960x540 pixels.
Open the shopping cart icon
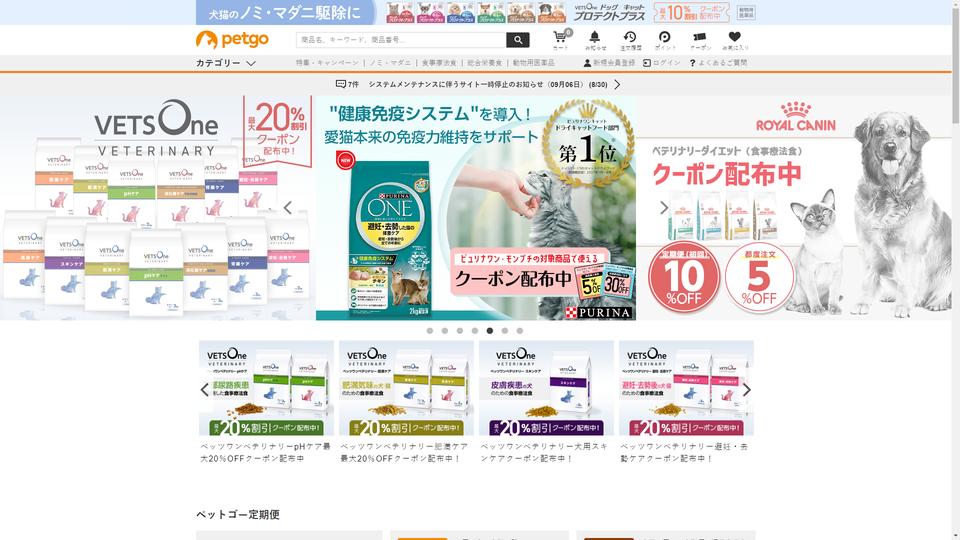[560, 40]
